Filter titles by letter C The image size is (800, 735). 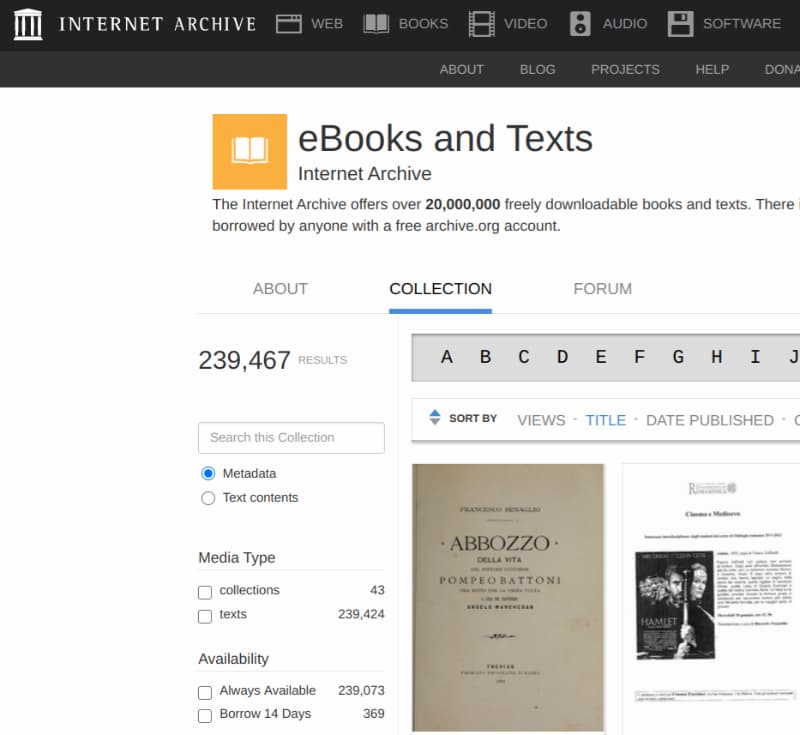point(523,357)
